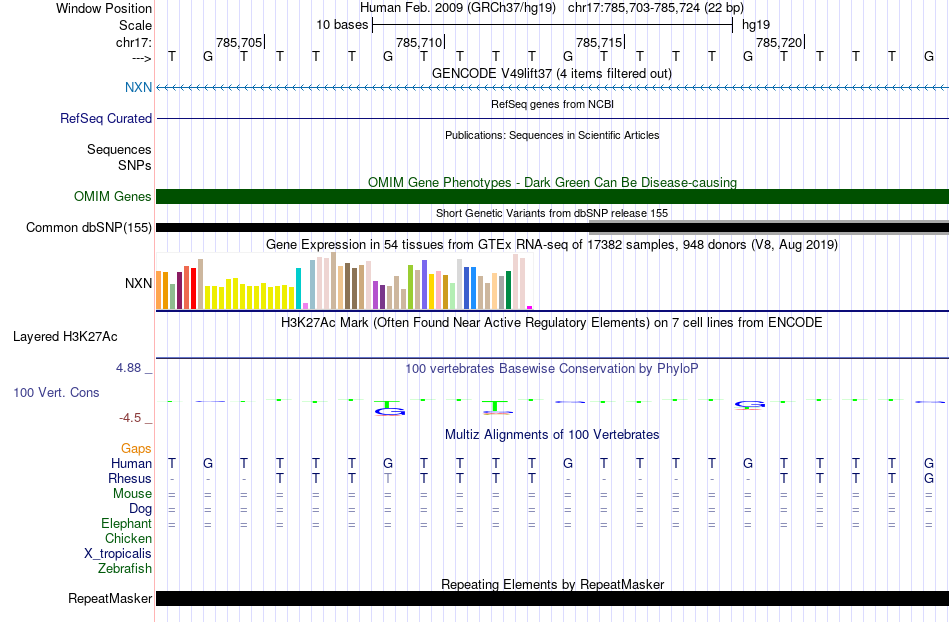Viewport: 950px width, 622px height.
Task: Click the 4.88 PhyloP upper scale value
Action: point(128,368)
